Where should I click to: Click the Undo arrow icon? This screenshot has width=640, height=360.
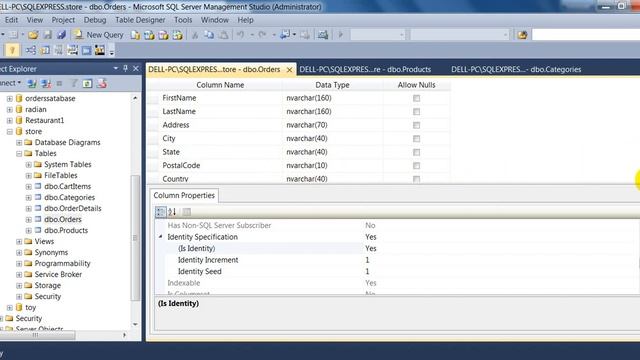point(241,35)
